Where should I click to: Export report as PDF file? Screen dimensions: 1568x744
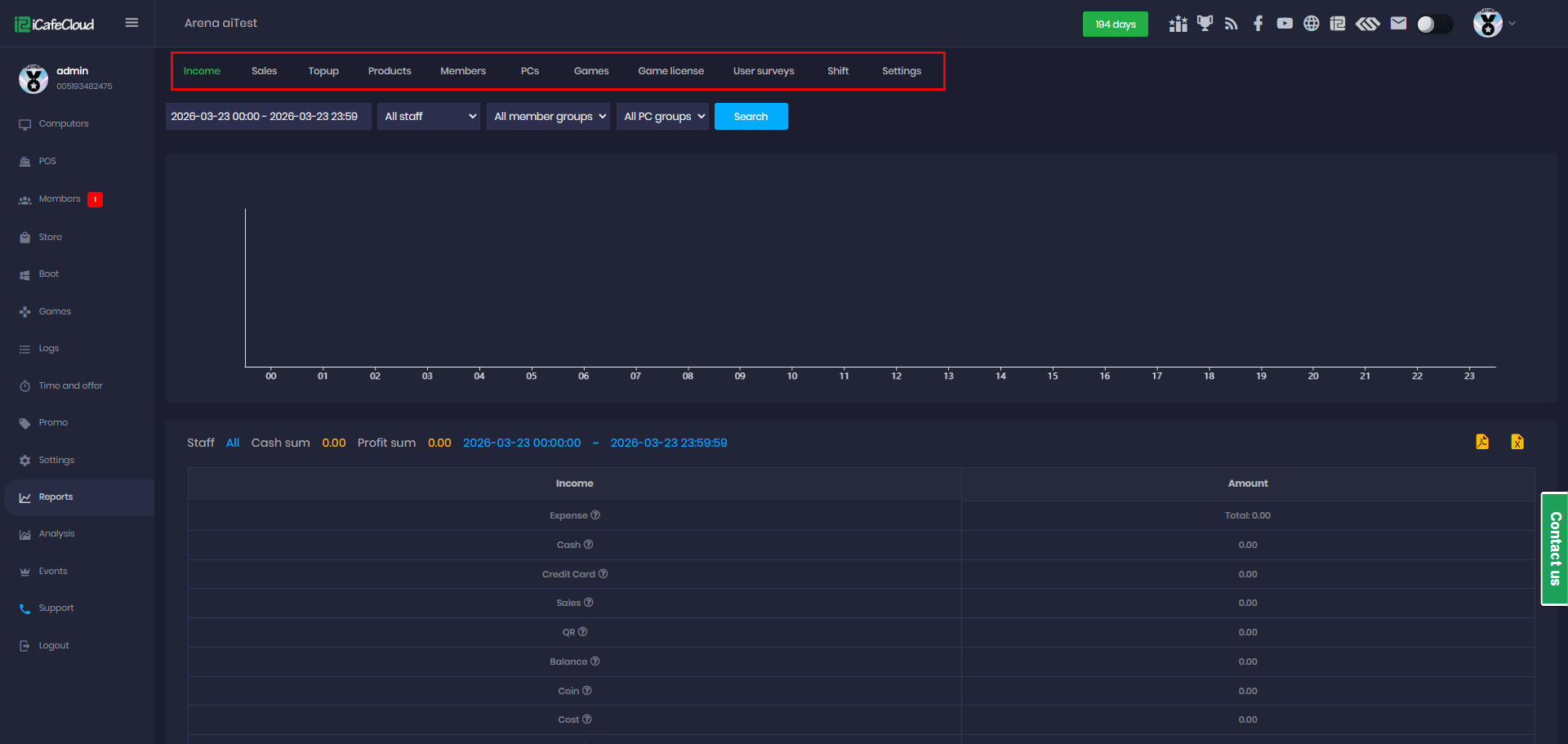(1482, 442)
